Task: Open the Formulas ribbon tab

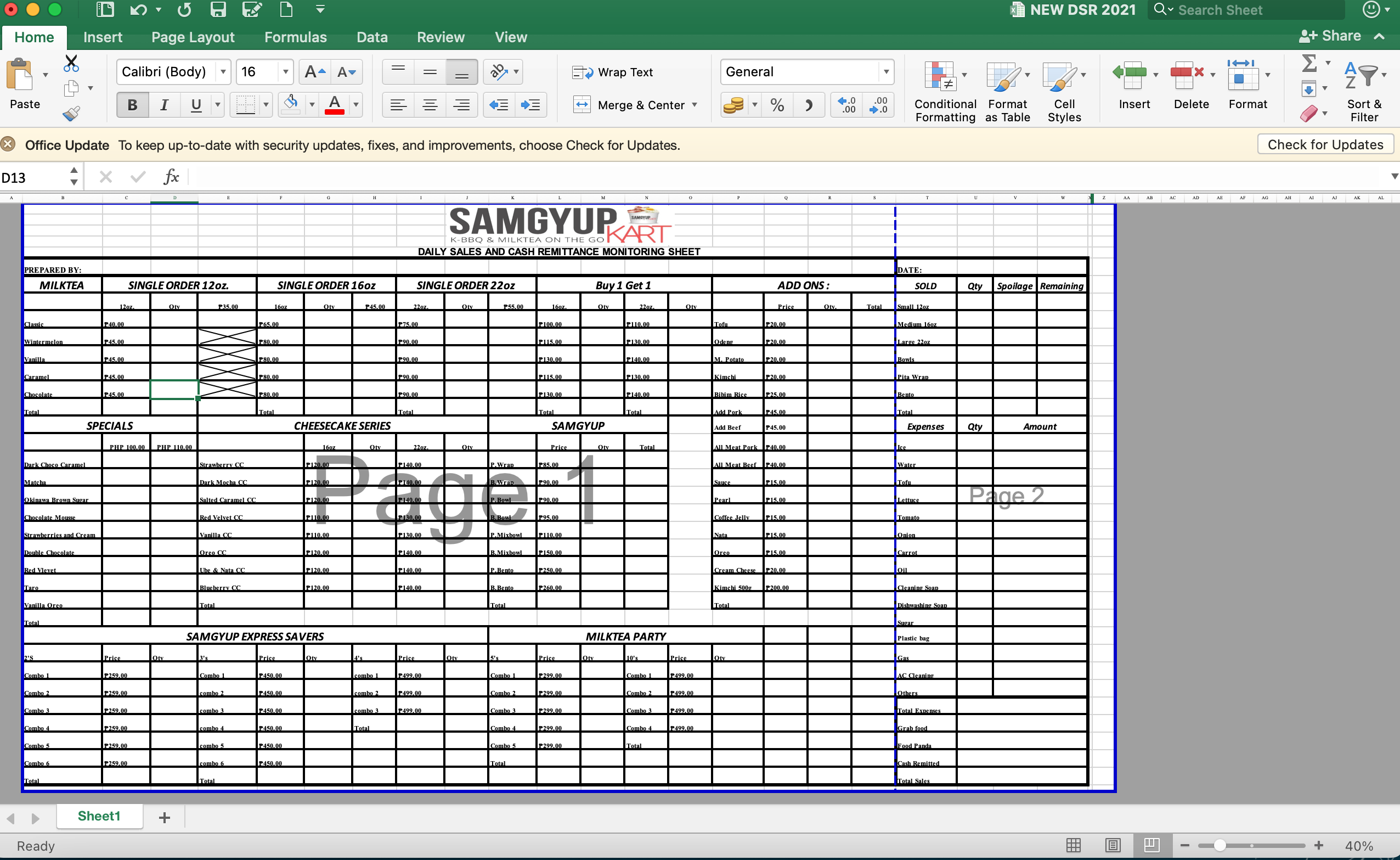Action: pos(296,37)
